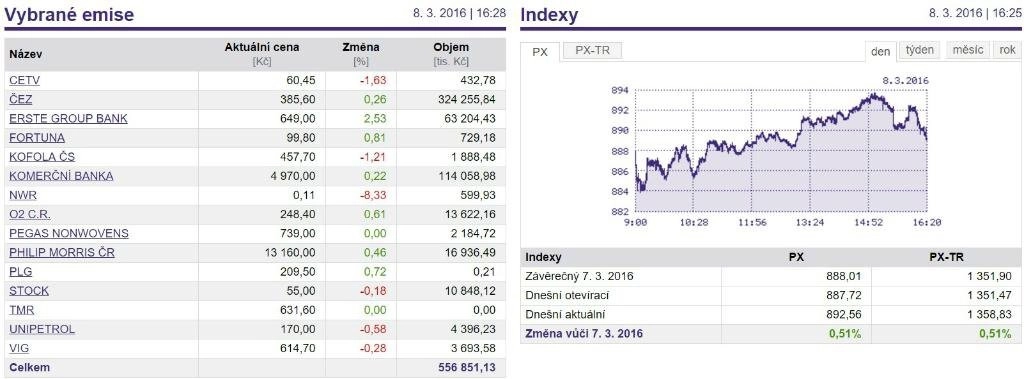Open the ČEZ stock link
The width and height of the screenshot is (1024, 379).
(x=21, y=99)
